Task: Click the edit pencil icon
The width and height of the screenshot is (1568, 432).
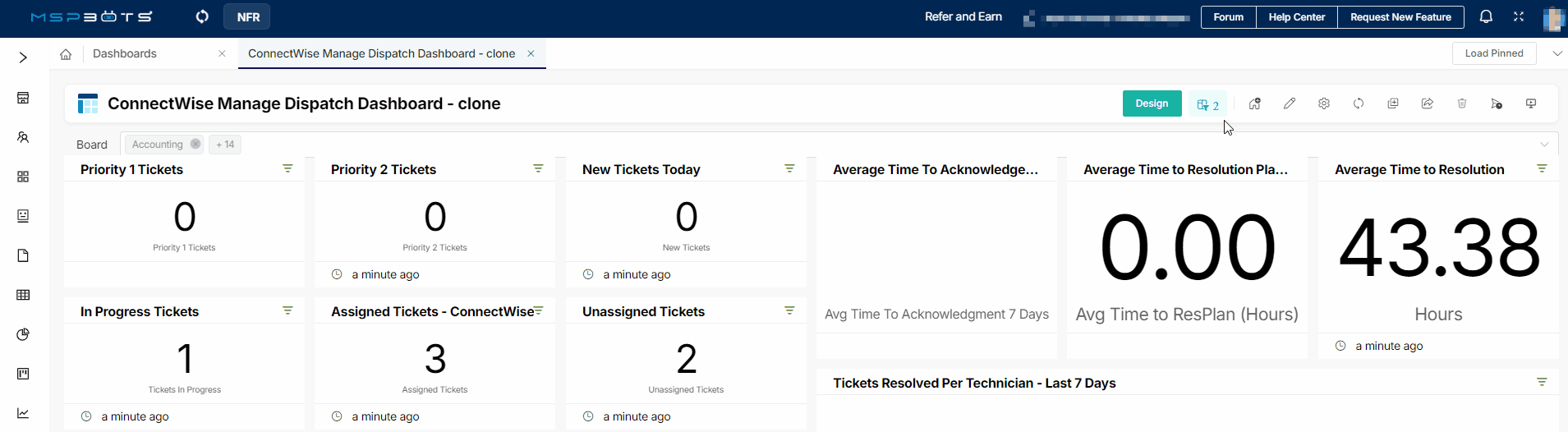Action: (x=1290, y=103)
